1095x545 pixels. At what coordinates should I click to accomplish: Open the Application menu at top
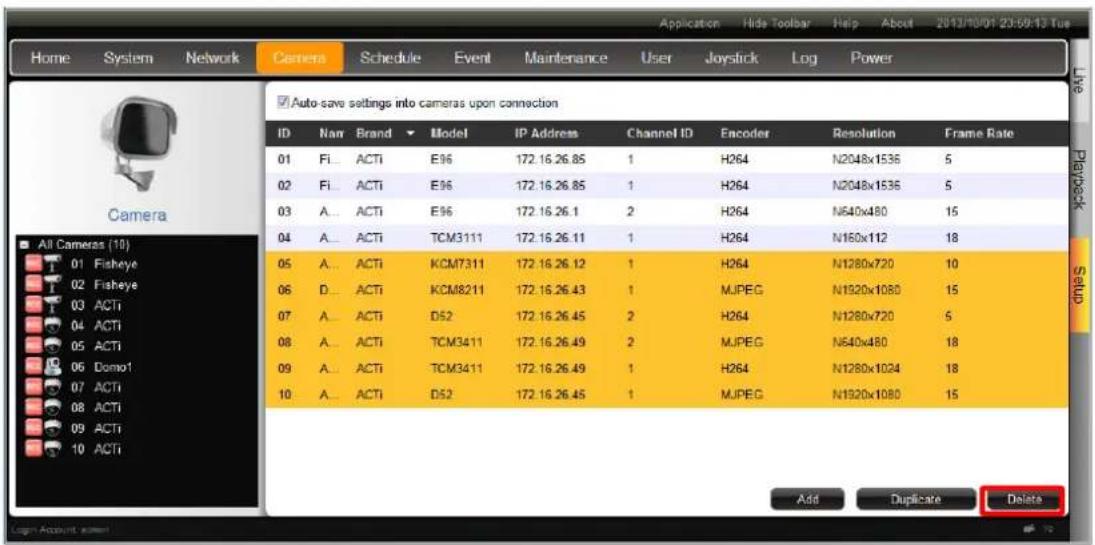pyautogui.click(x=690, y=22)
